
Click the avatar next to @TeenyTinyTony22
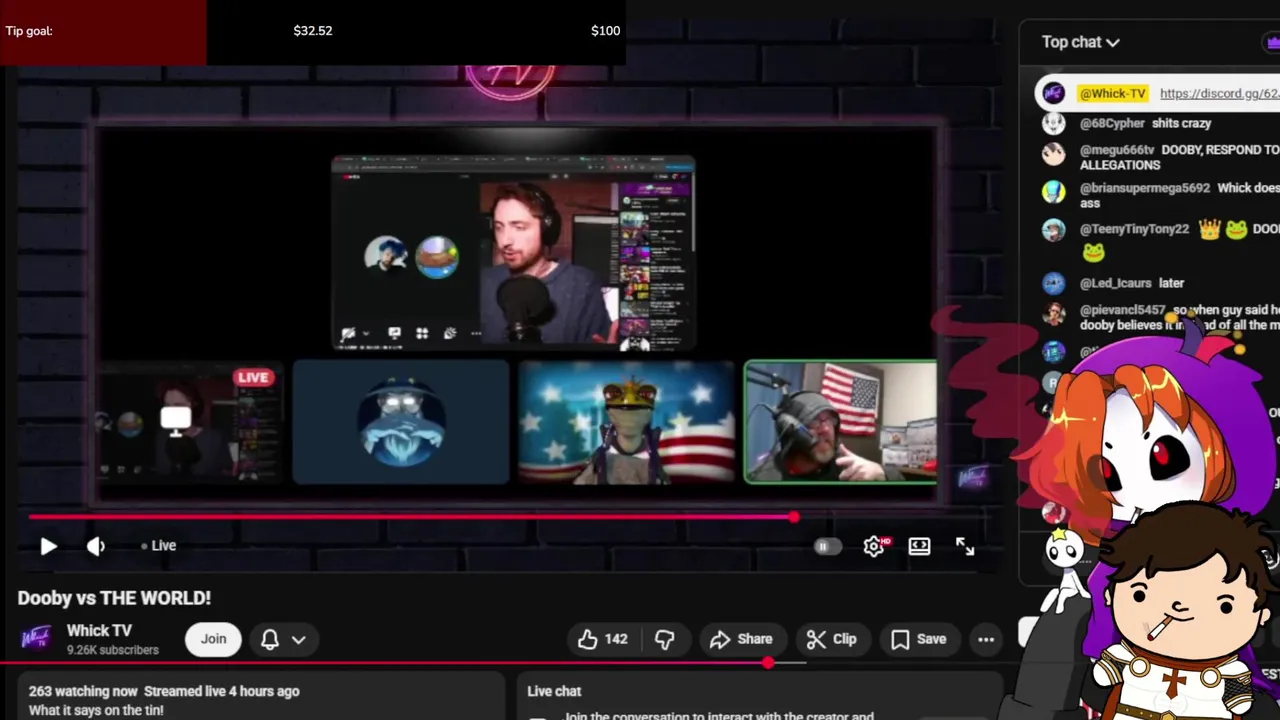click(1054, 230)
